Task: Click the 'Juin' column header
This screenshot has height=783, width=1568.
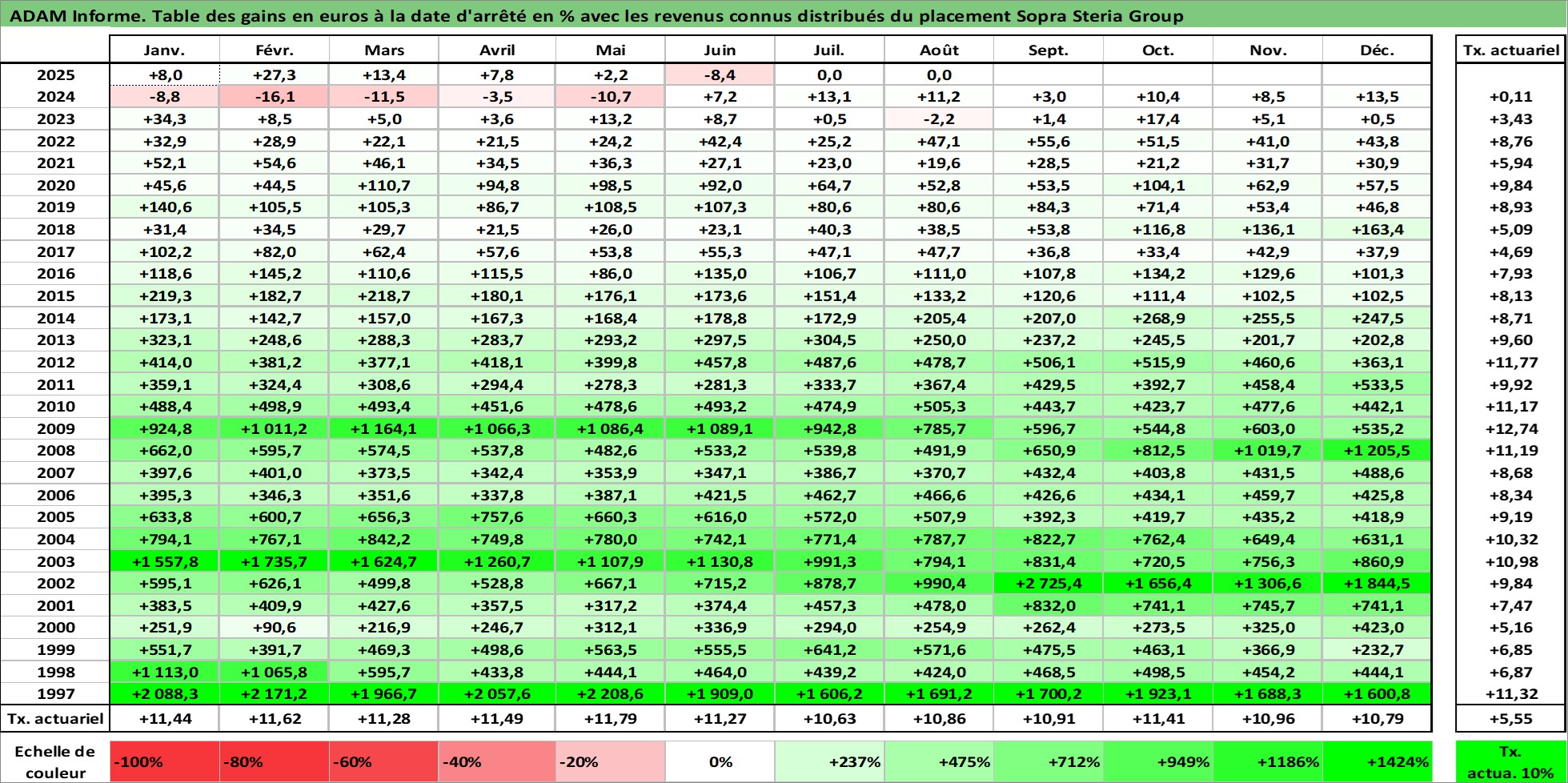Action: click(720, 50)
